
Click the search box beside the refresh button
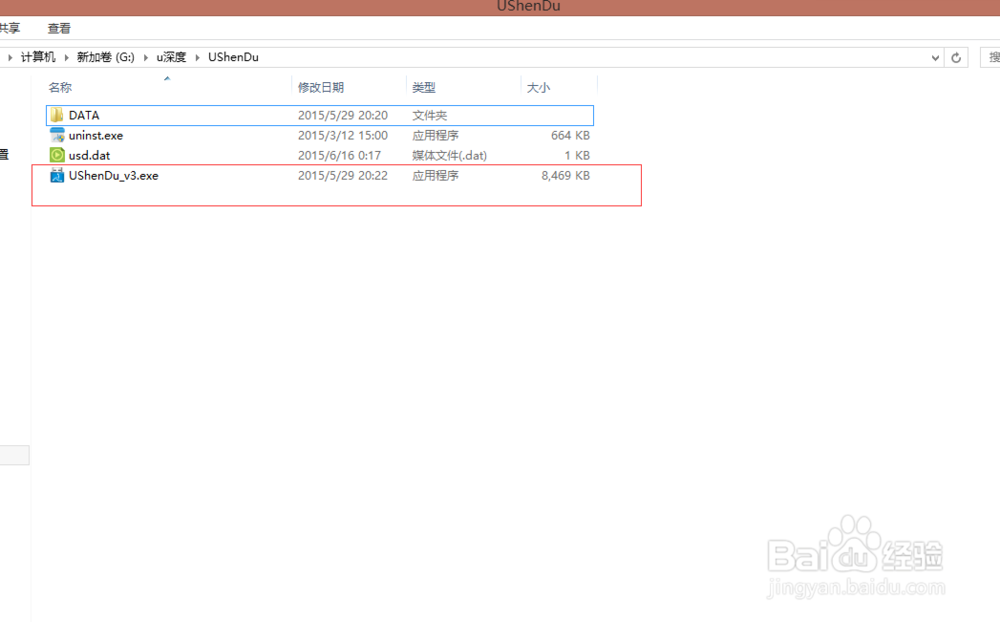coord(990,57)
